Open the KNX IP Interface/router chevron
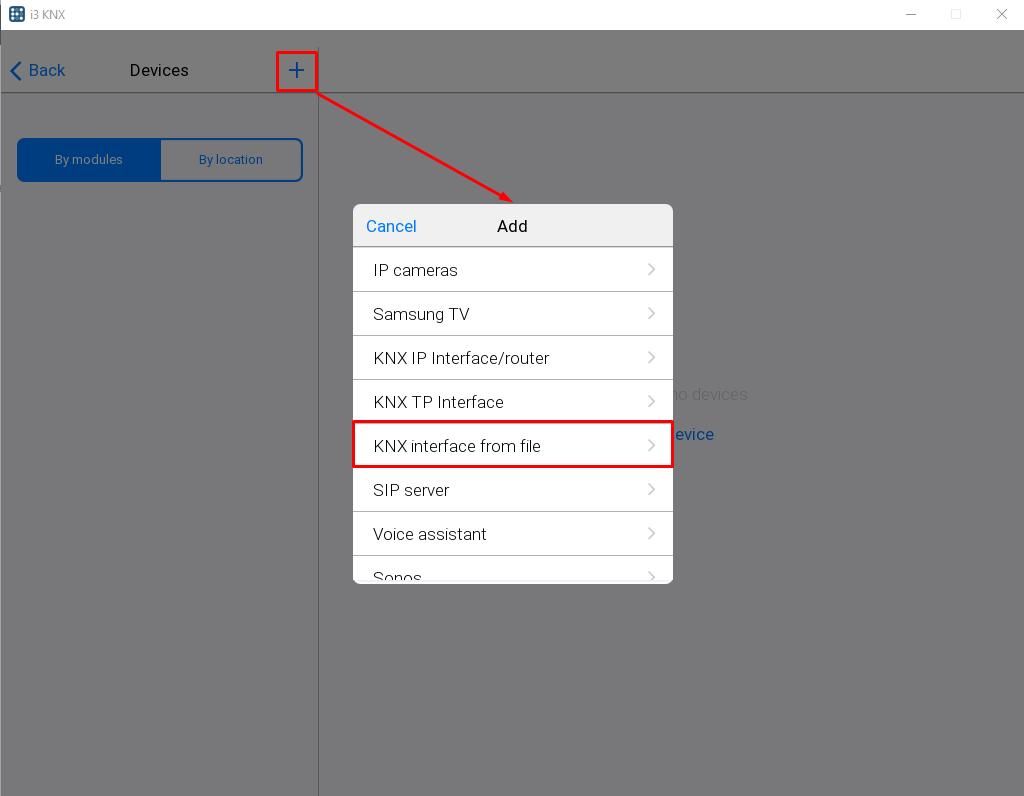Viewport: 1024px width, 796px height. (x=651, y=358)
